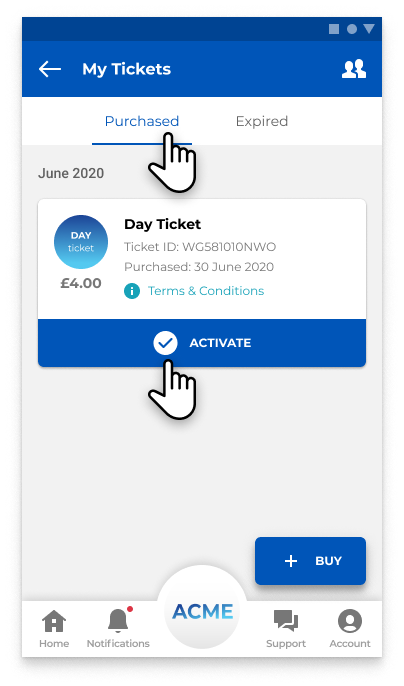Open the Notifications bell icon
This screenshot has height=686, width=404.
click(x=118, y=620)
